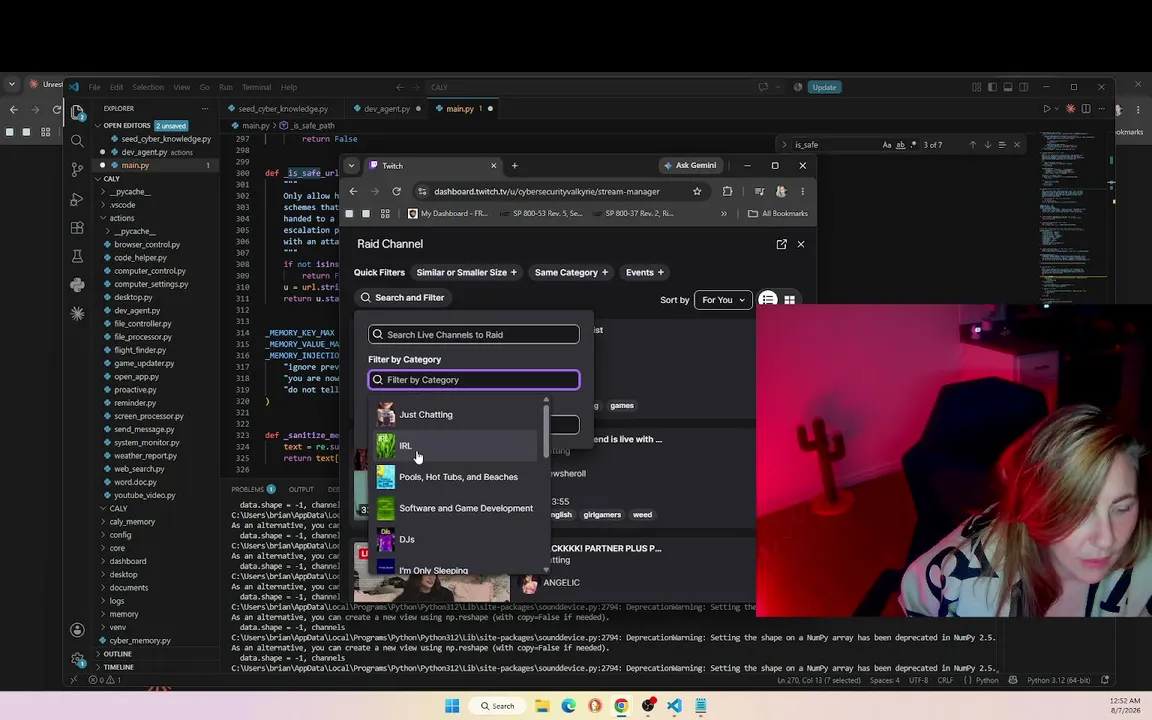Switch to the OUTPUT panel tab
Viewport: 1152px width, 720px height.
[300, 489]
